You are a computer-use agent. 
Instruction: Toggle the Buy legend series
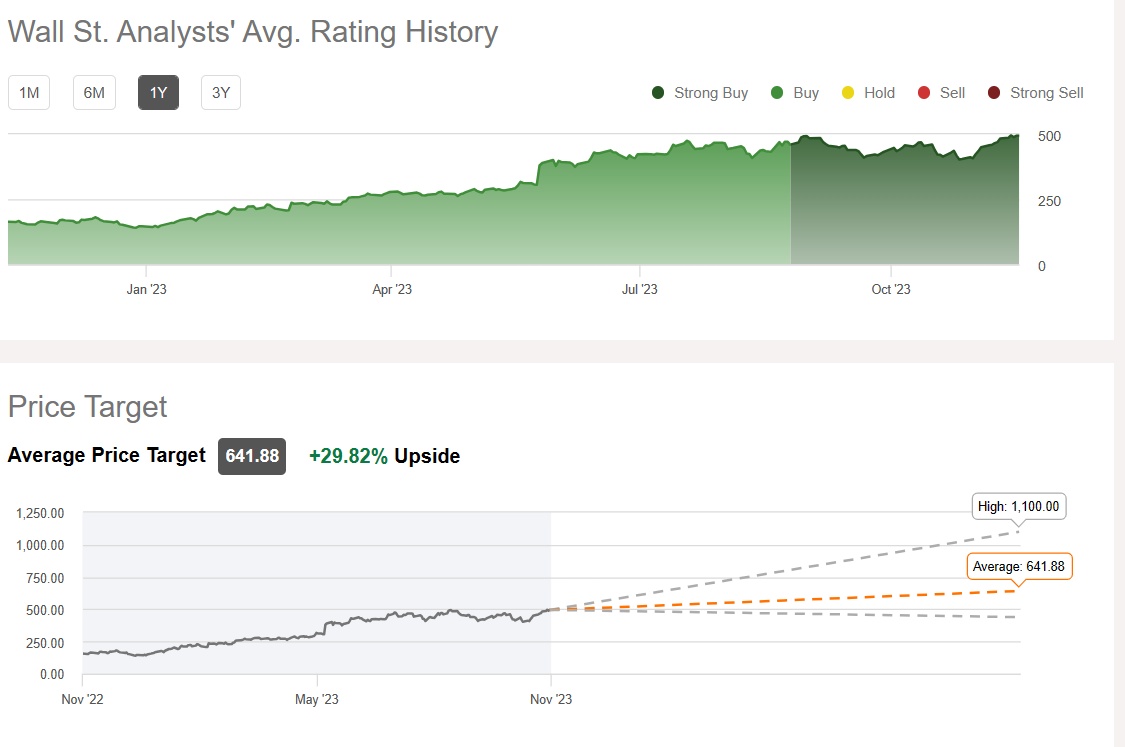[x=777, y=93]
